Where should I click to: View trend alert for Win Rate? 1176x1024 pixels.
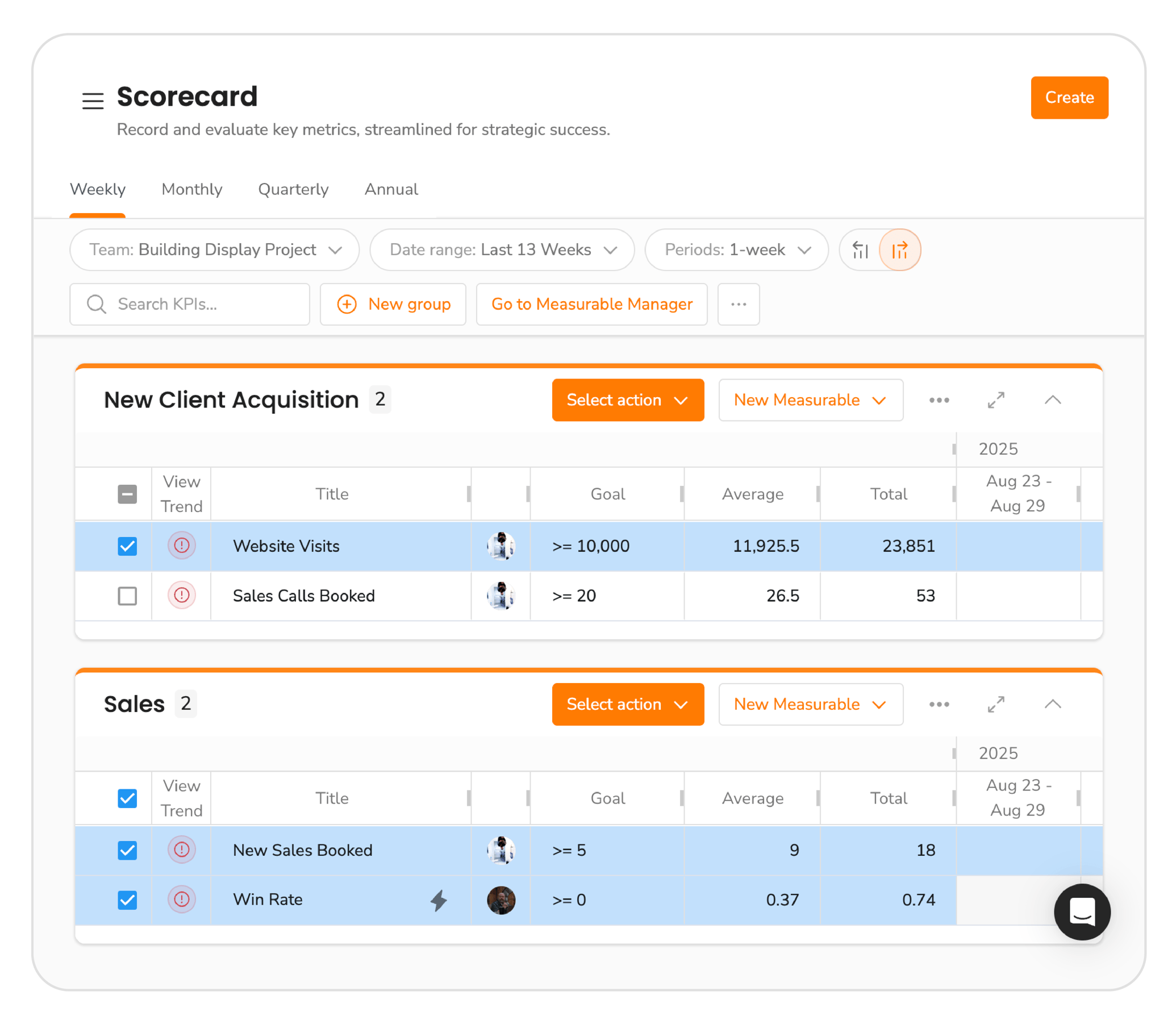tap(181, 900)
